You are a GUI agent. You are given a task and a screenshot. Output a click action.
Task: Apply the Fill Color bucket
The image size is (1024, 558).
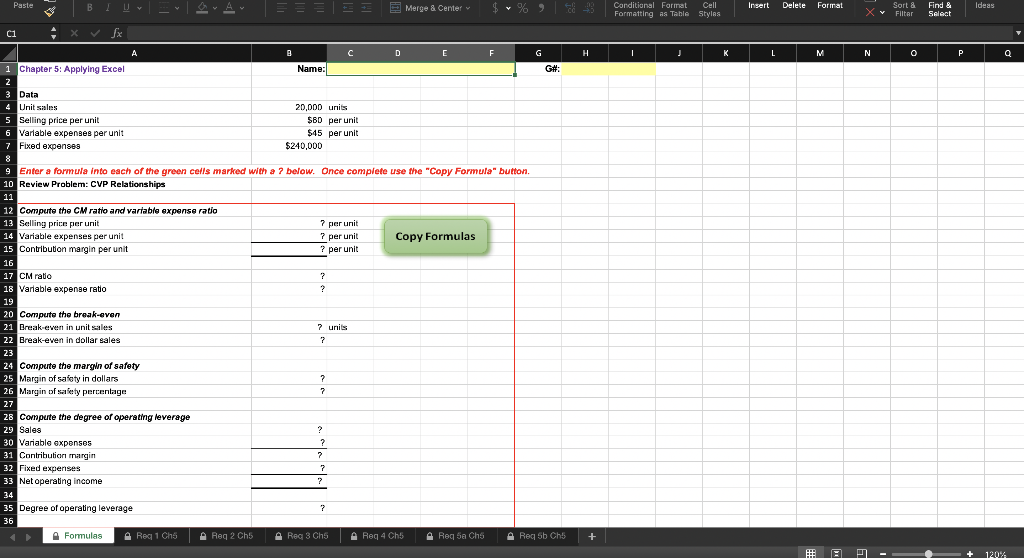coord(202,8)
